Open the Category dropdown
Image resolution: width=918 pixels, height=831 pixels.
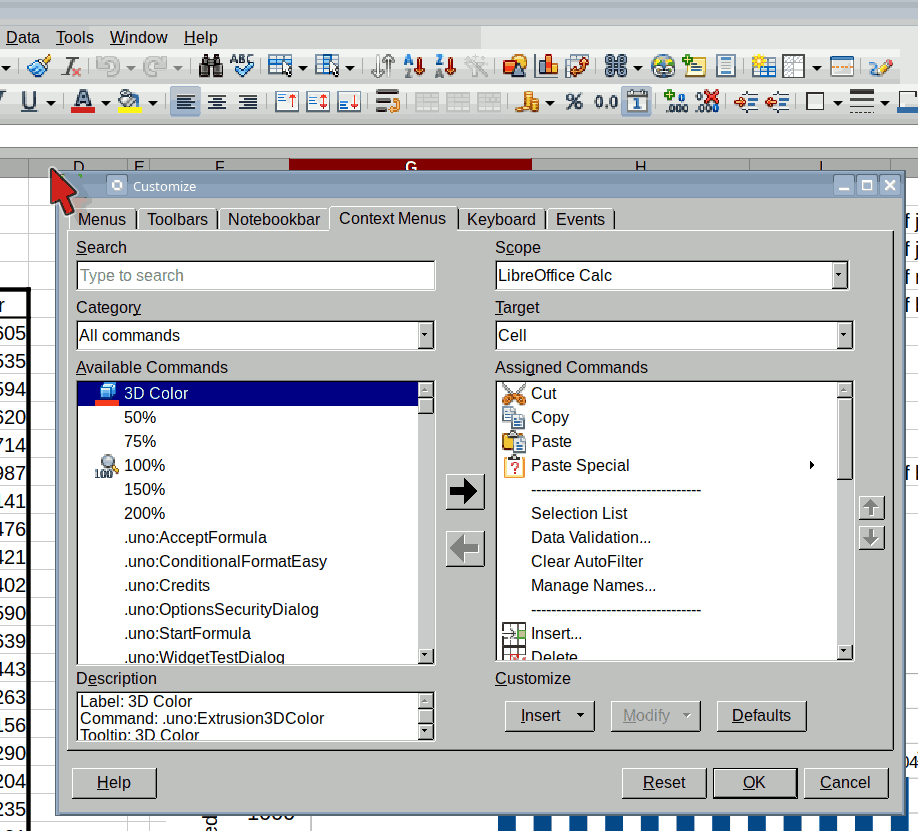(x=425, y=335)
